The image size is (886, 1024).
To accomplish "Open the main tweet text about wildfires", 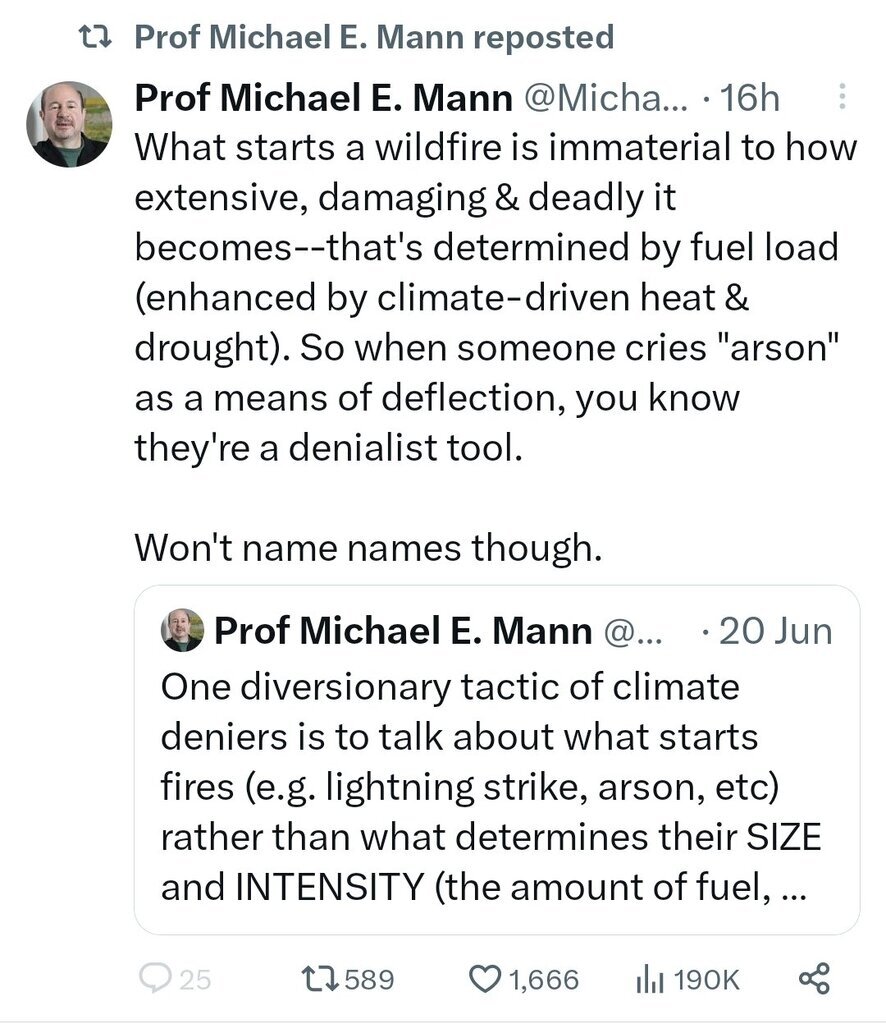I will click(x=495, y=297).
